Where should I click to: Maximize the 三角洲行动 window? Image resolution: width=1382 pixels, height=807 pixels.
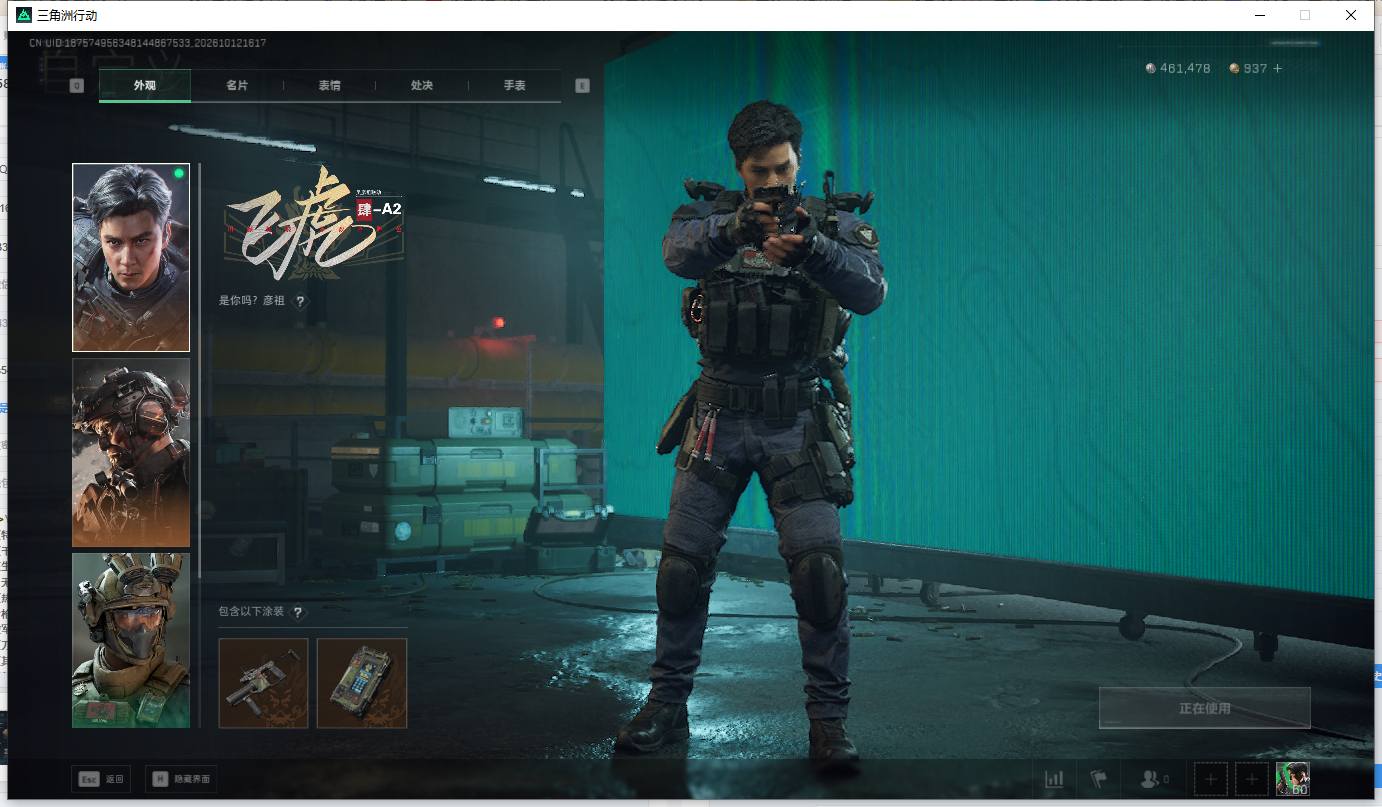[x=1305, y=15]
